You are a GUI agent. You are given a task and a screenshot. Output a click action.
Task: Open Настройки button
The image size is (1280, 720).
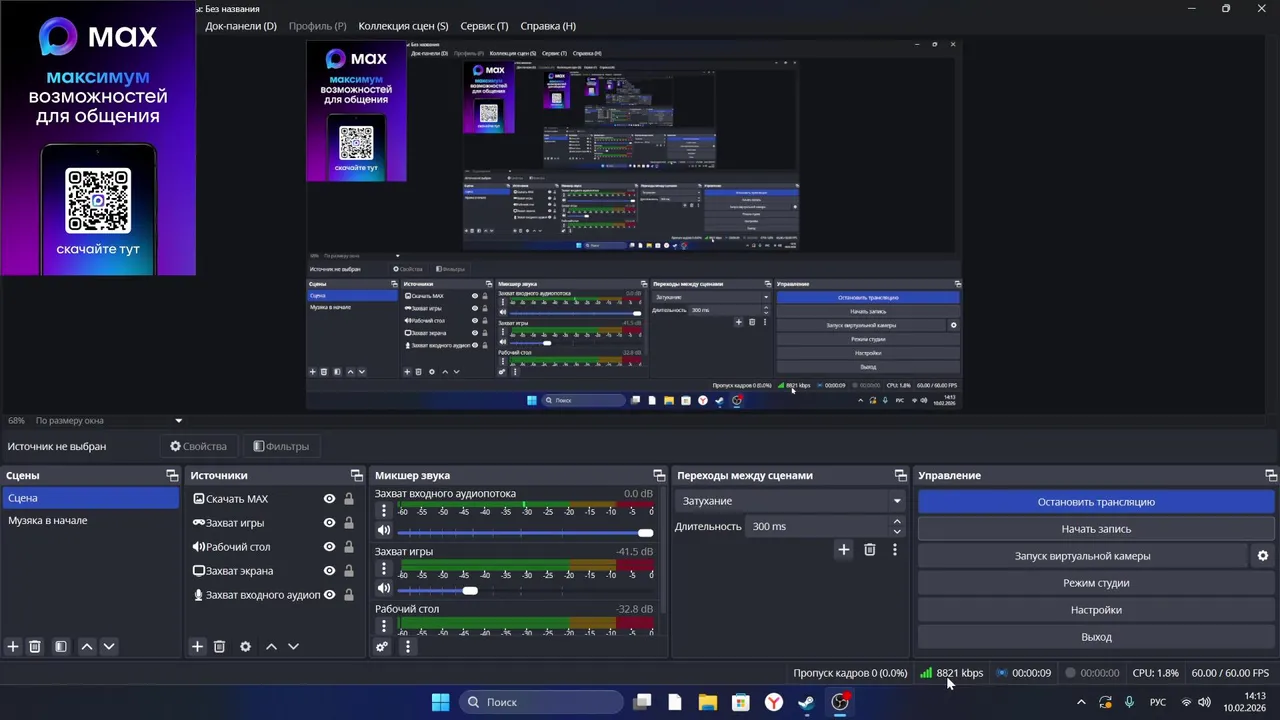pos(1096,610)
